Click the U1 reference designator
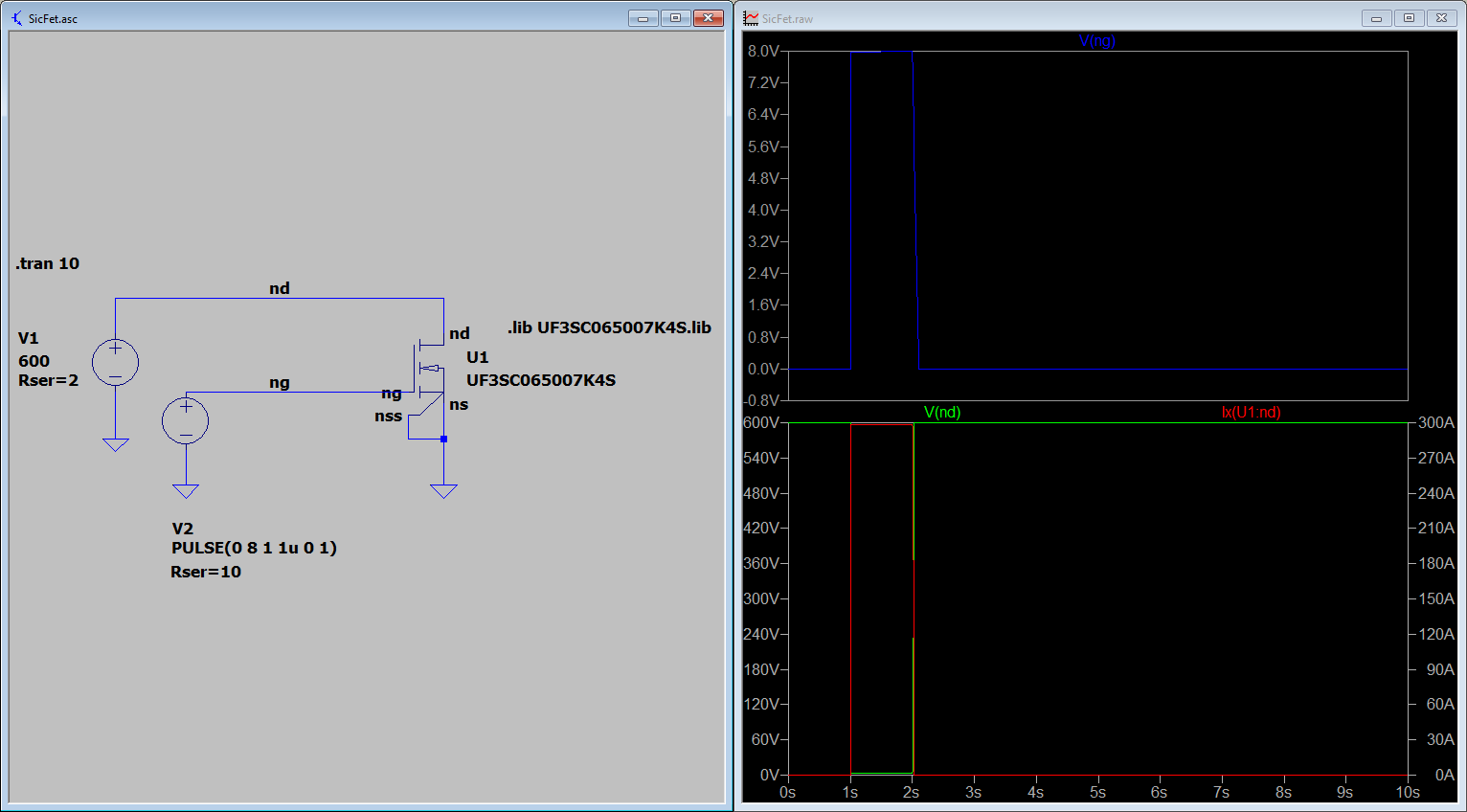 477,357
